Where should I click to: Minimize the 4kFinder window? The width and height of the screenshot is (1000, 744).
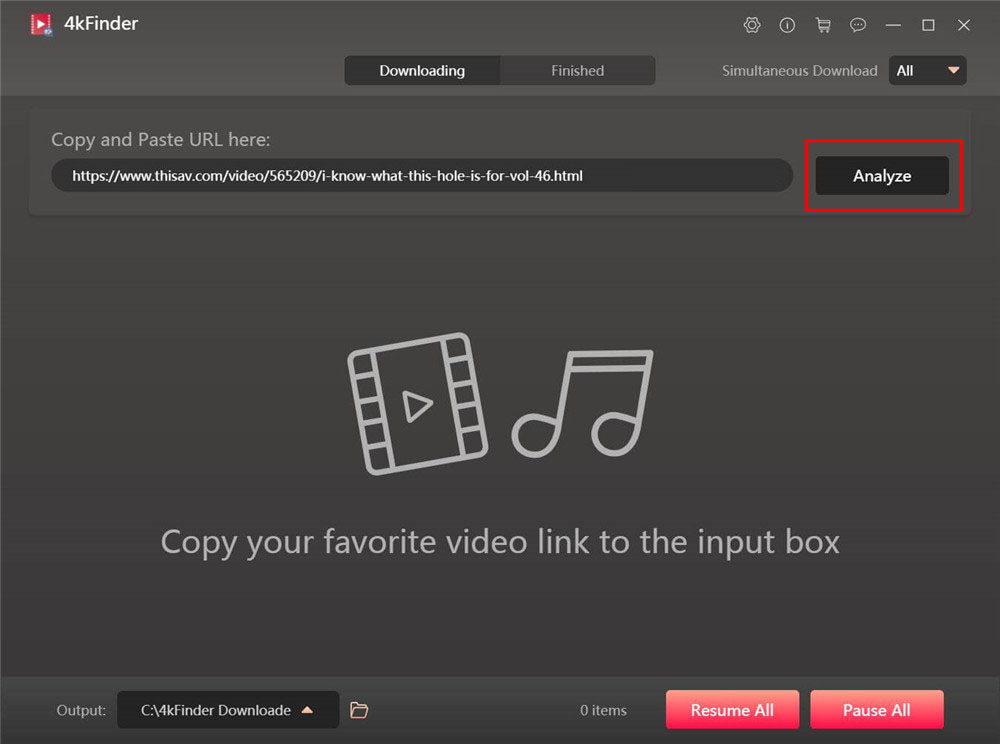893,25
